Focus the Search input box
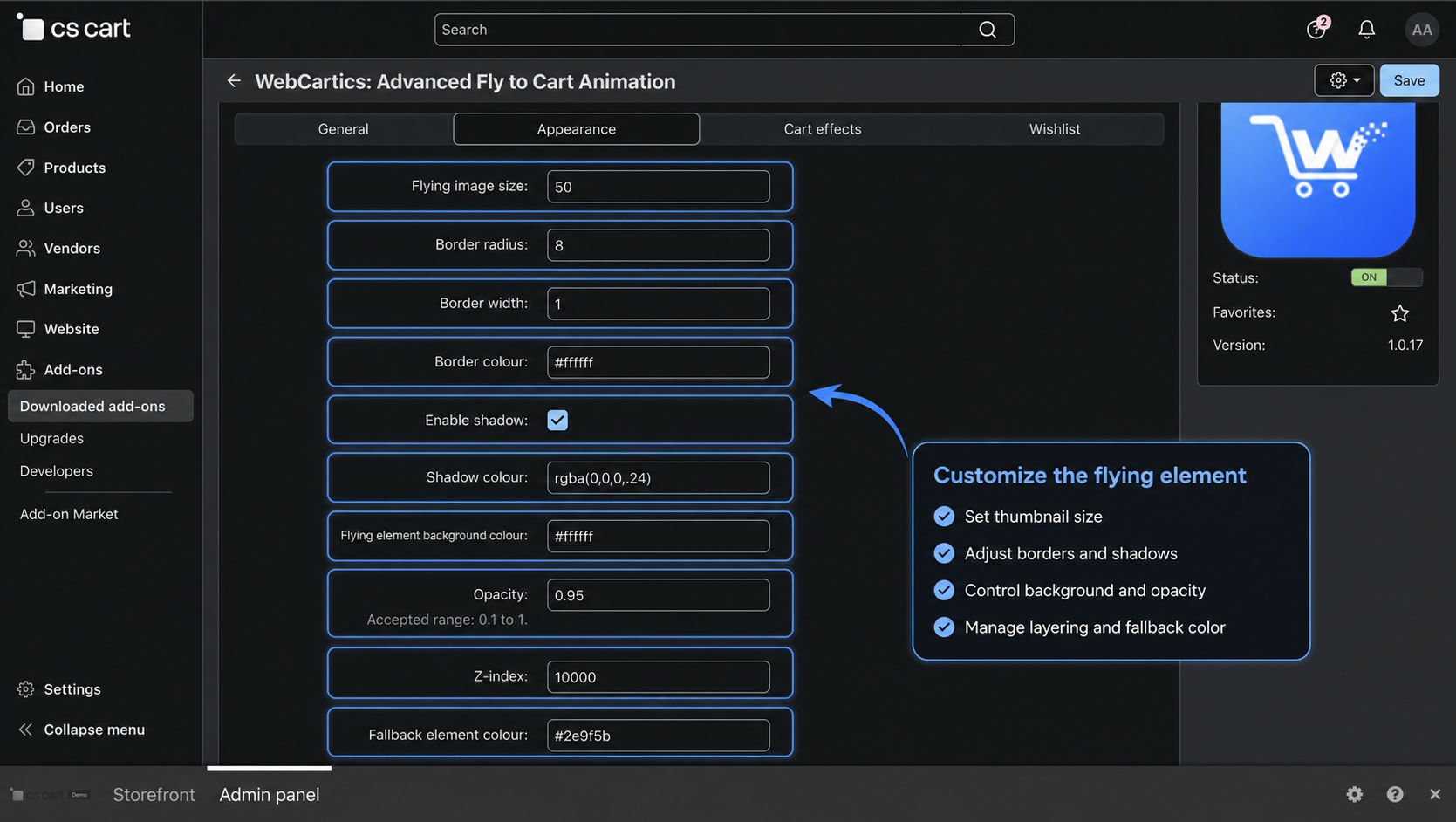Screen dimensions: 1456x822 click(x=724, y=30)
